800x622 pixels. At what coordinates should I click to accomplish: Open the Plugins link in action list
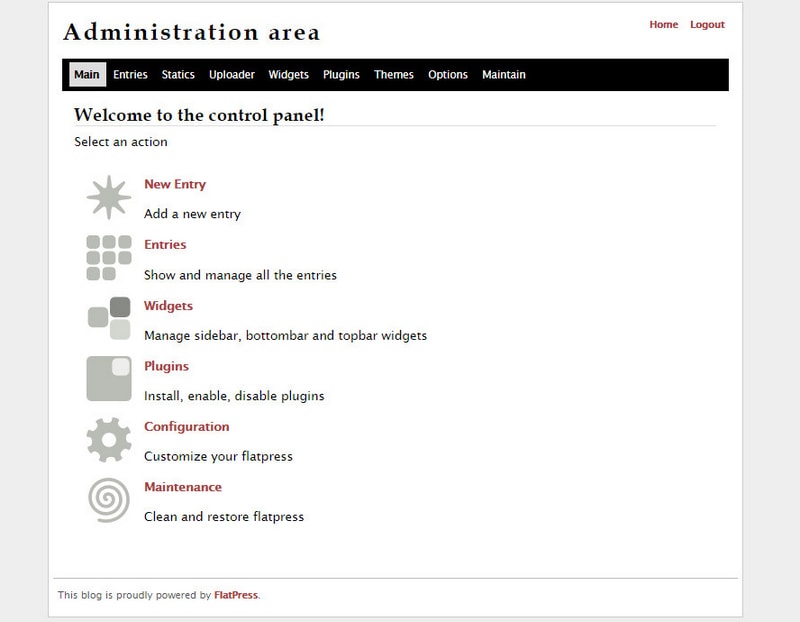click(x=166, y=366)
